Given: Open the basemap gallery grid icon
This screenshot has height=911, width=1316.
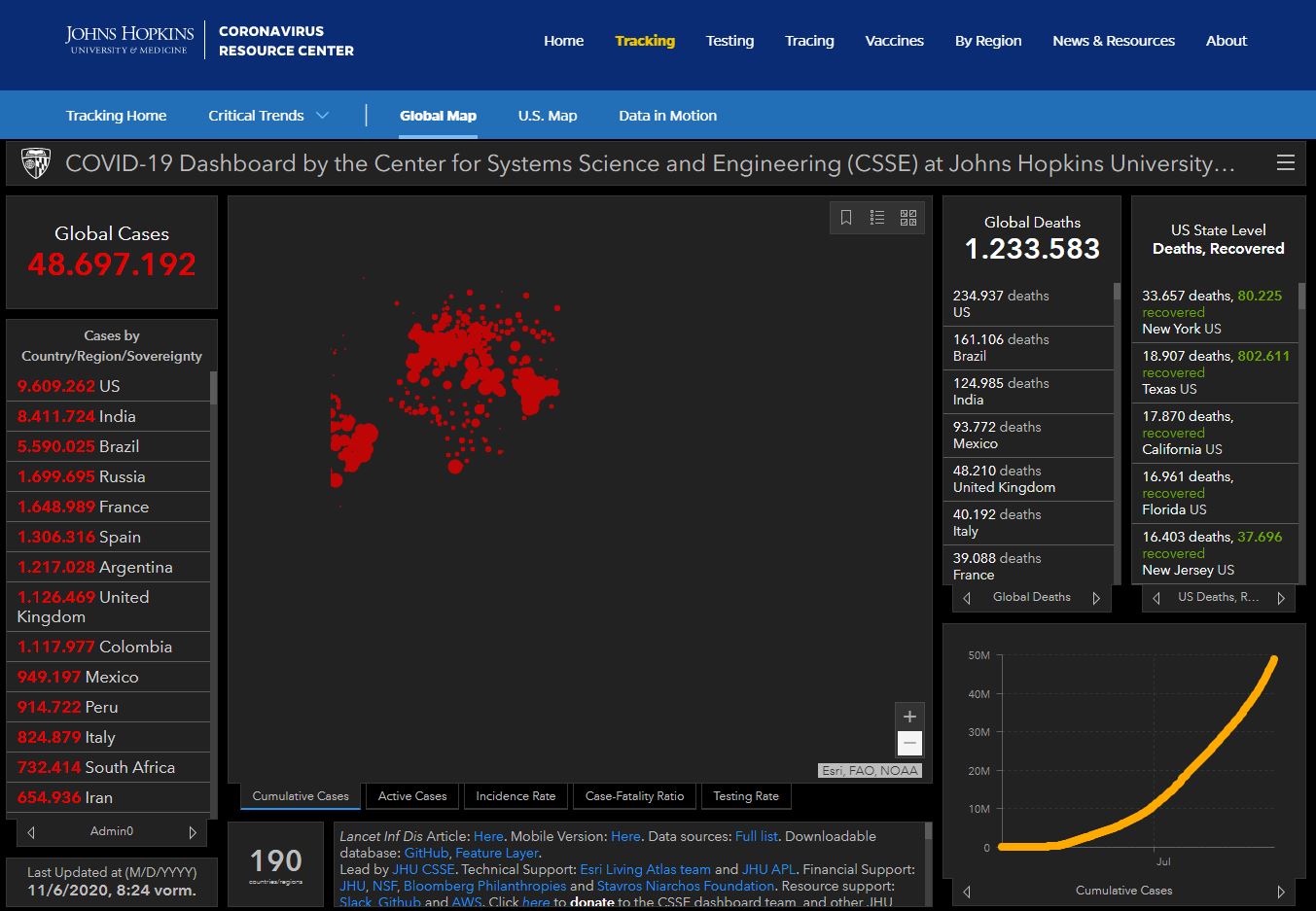Looking at the screenshot, I should point(908,218).
